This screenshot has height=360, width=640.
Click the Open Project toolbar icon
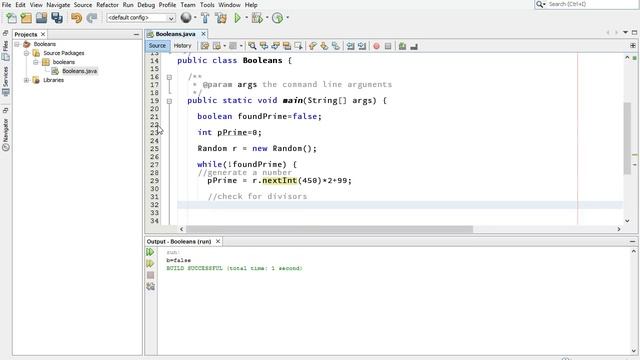coord(41,18)
